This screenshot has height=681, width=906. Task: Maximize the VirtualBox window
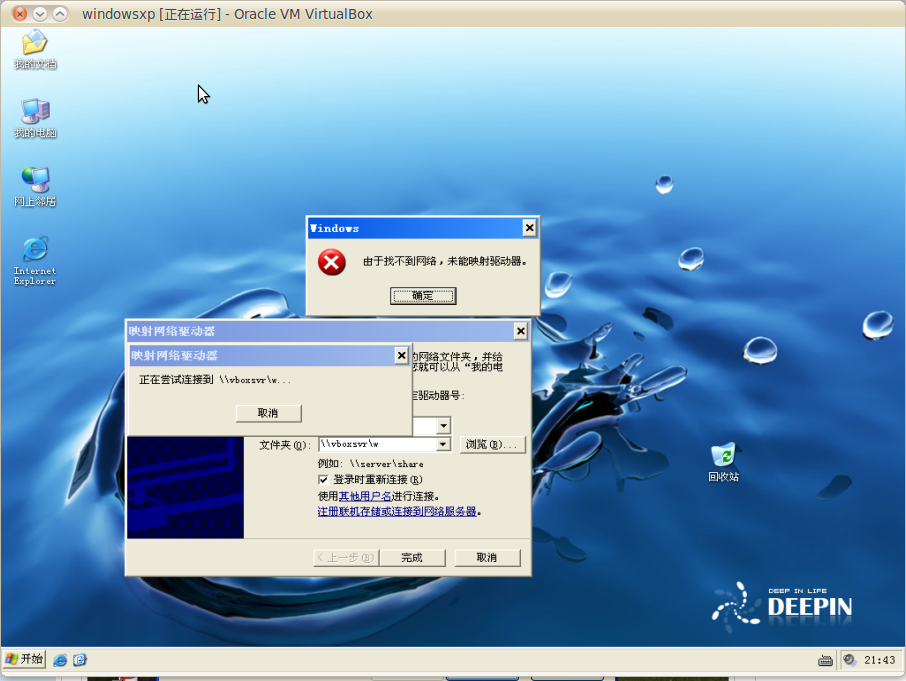tap(60, 13)
